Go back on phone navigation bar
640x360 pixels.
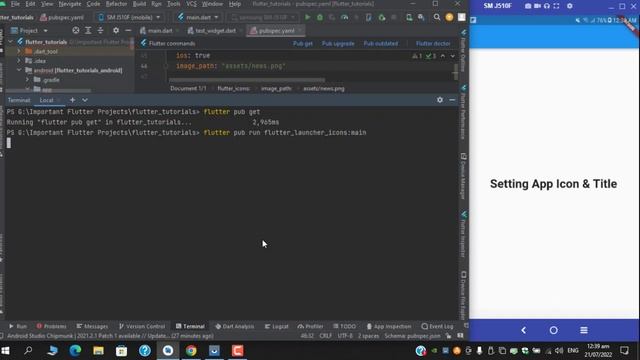524,330
